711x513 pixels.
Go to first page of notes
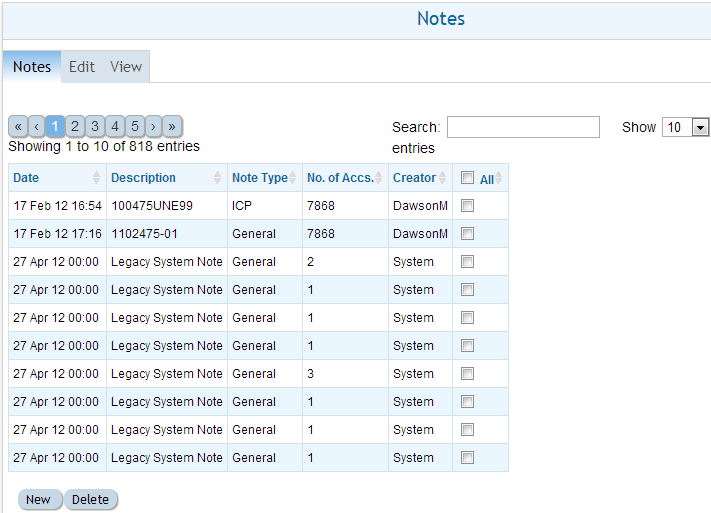click(18, 127)
